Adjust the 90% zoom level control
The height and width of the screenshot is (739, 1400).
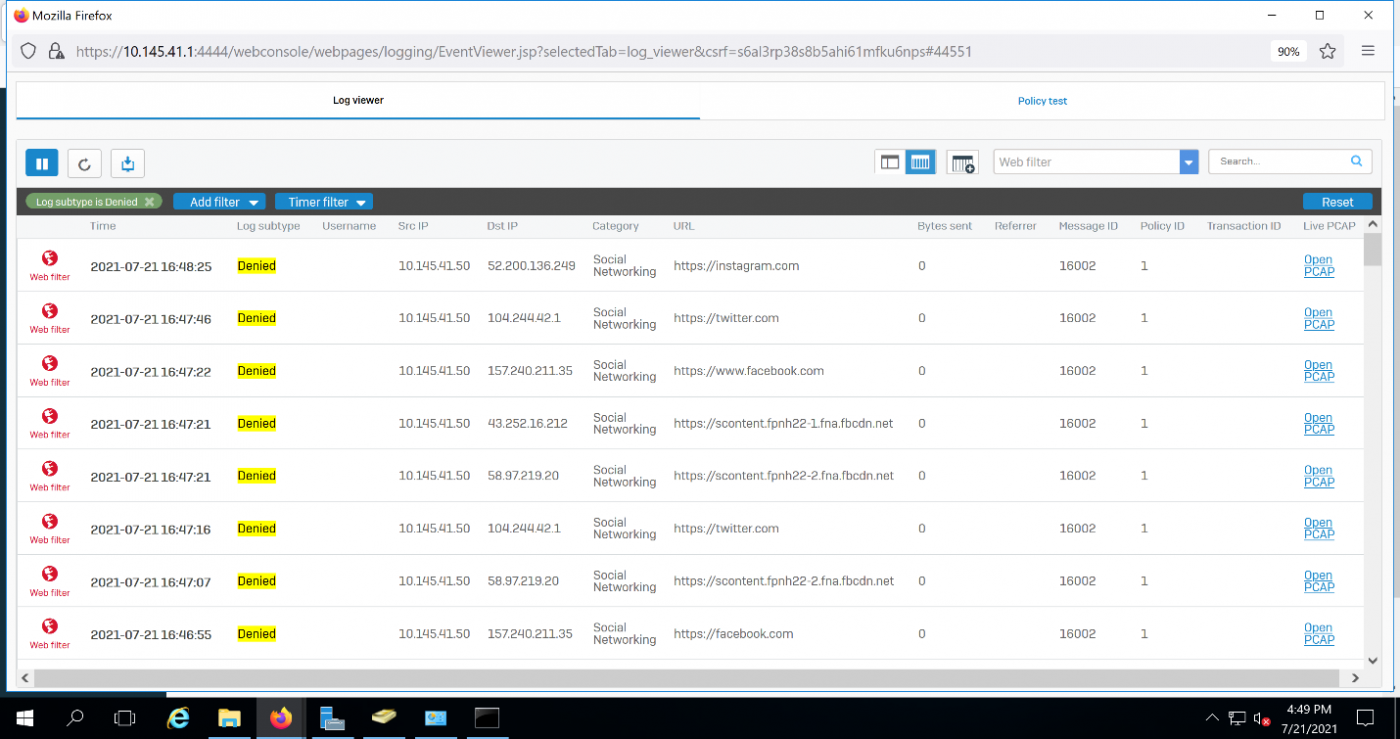(x=1288, y=51)
